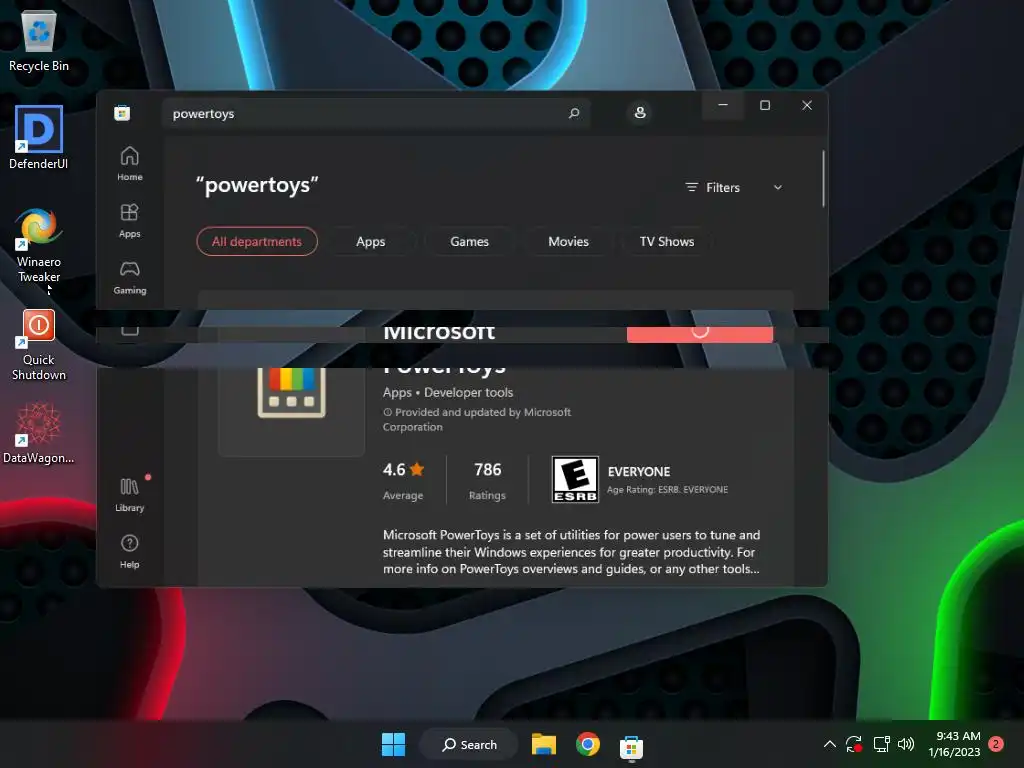This screenshot has height=768, width=1024.
Task: Select the Games filter tab
Action: click(469, 242)
